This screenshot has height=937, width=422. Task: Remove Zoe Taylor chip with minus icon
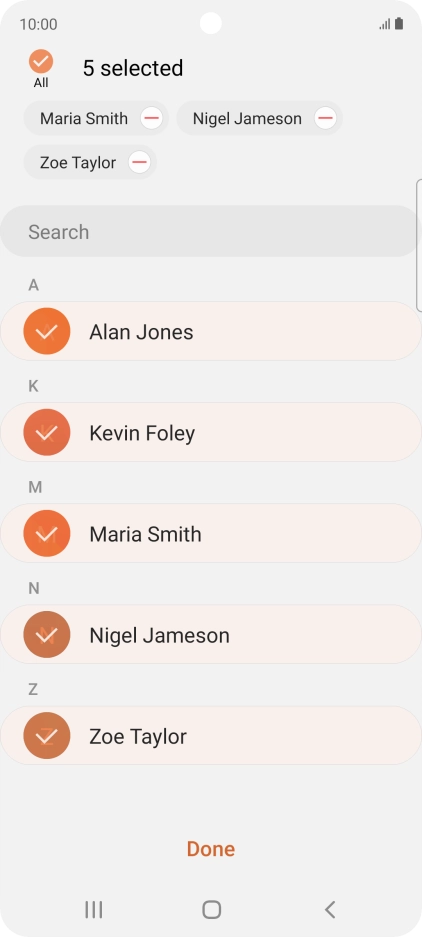point(139,162)
